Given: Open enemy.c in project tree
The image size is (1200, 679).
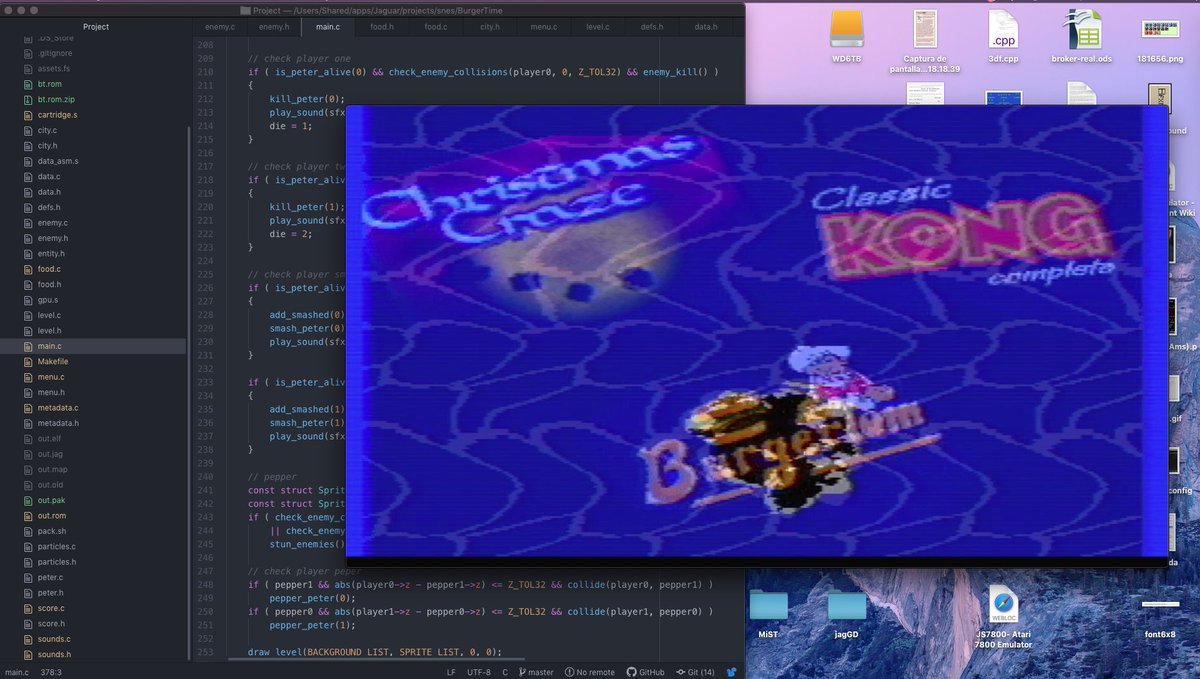Looking at the screenshot, I should [x=52, y=223].
